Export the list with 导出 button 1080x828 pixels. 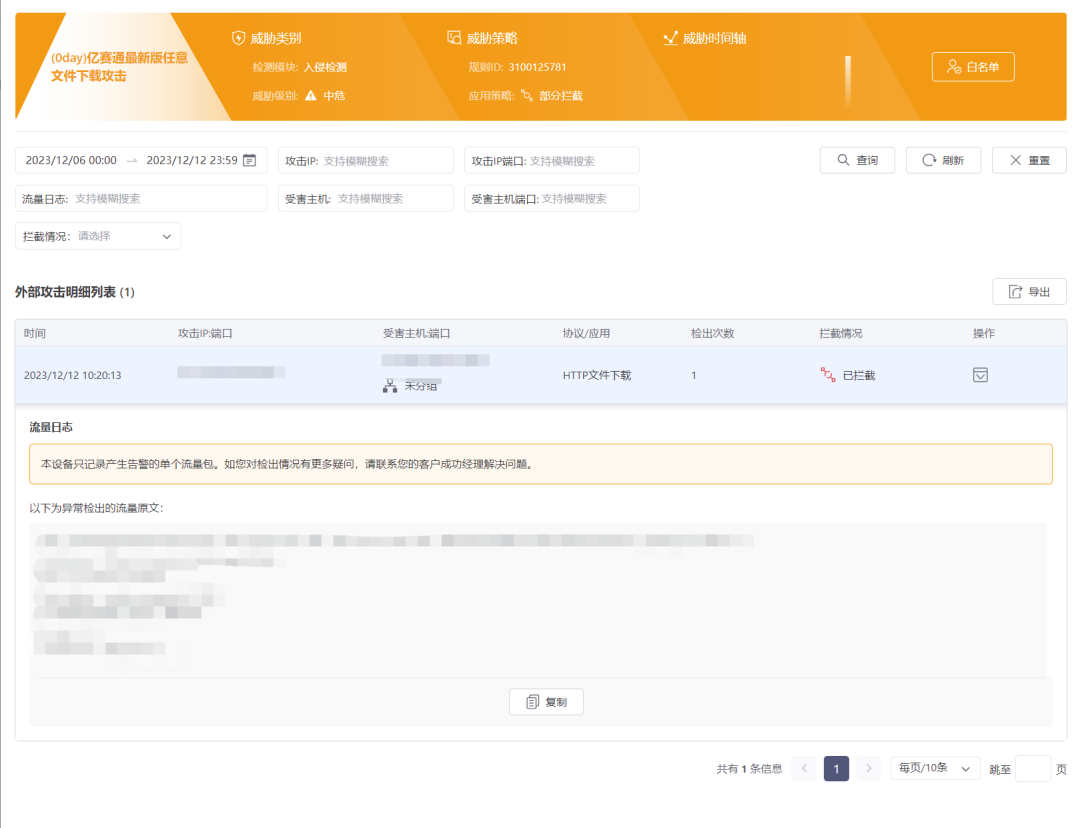(1029, 291)
